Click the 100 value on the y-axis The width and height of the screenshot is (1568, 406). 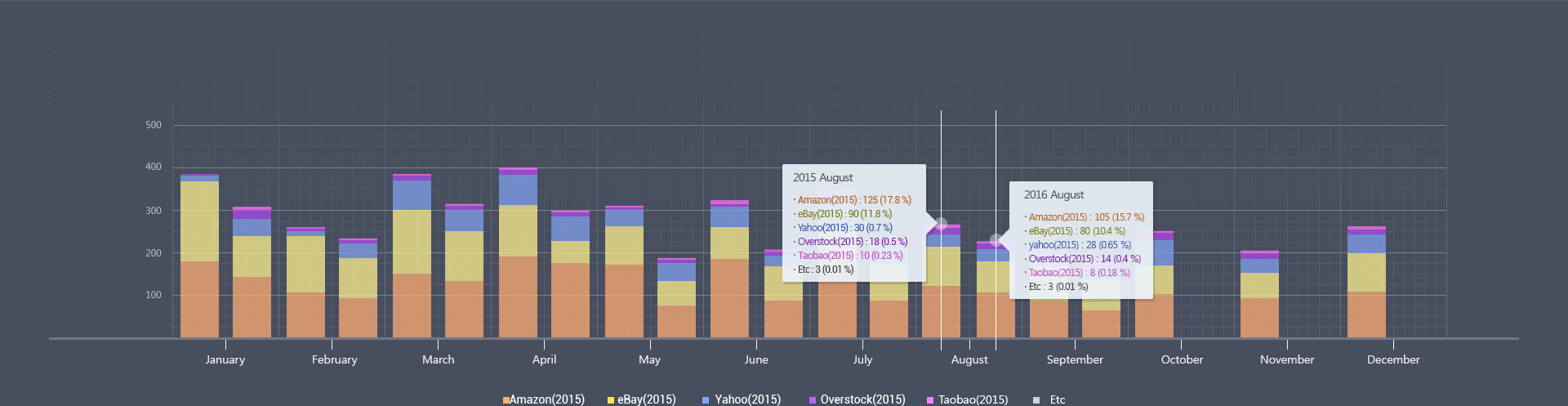pyautogui.click(x=154, y=295)
